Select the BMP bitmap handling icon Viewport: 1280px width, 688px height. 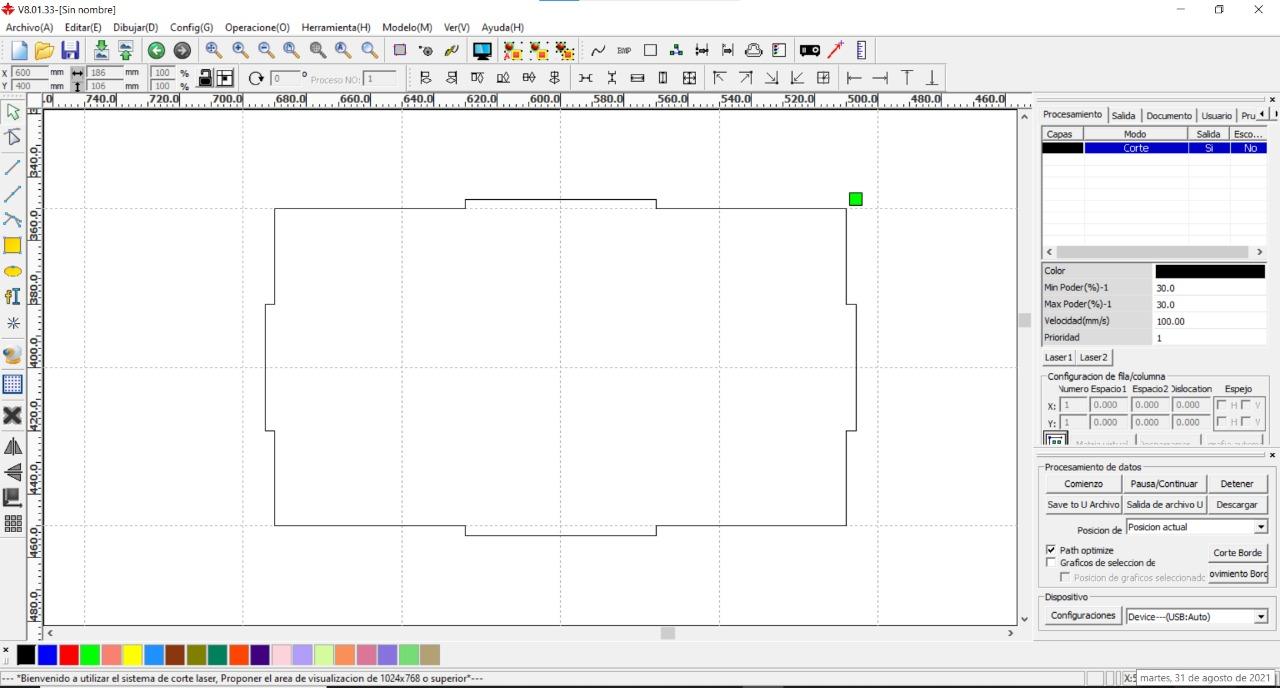pyautogui.click(x=624, y=51)
